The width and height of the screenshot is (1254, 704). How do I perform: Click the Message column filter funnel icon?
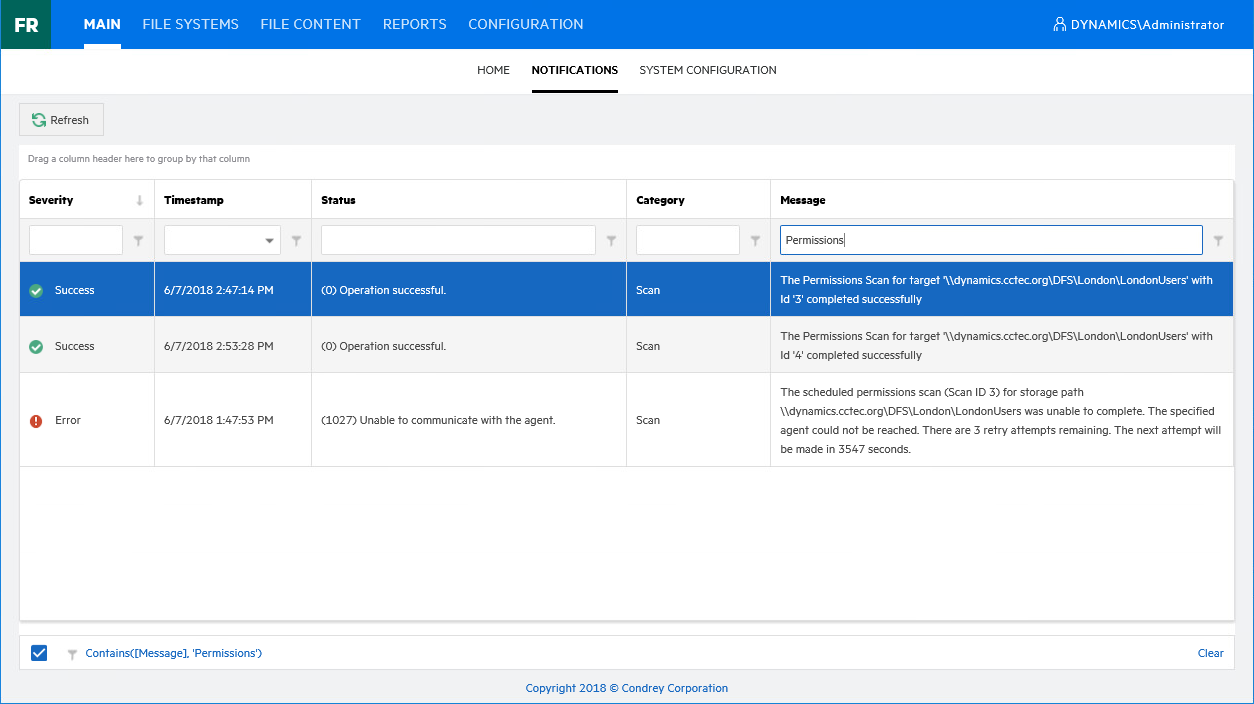tap(1218, 241)
